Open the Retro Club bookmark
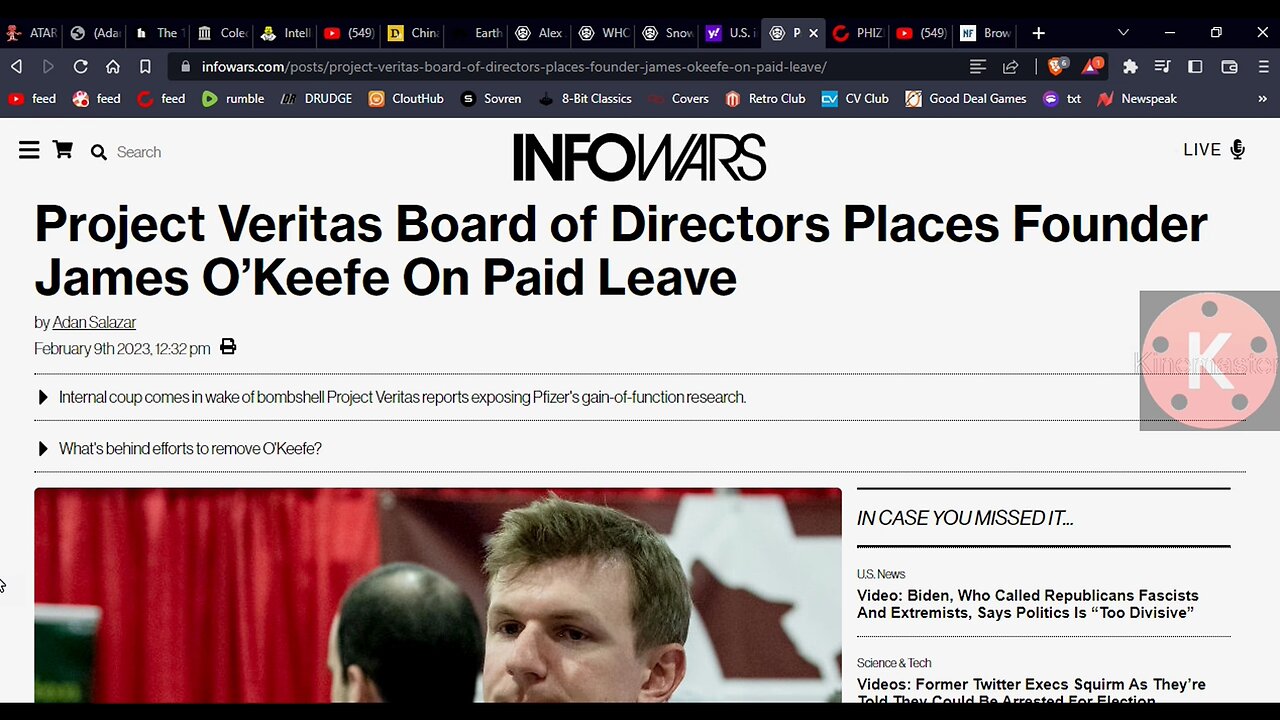Image resolution: width=1280 pixels, height=720 pixels. click(765, 99)
